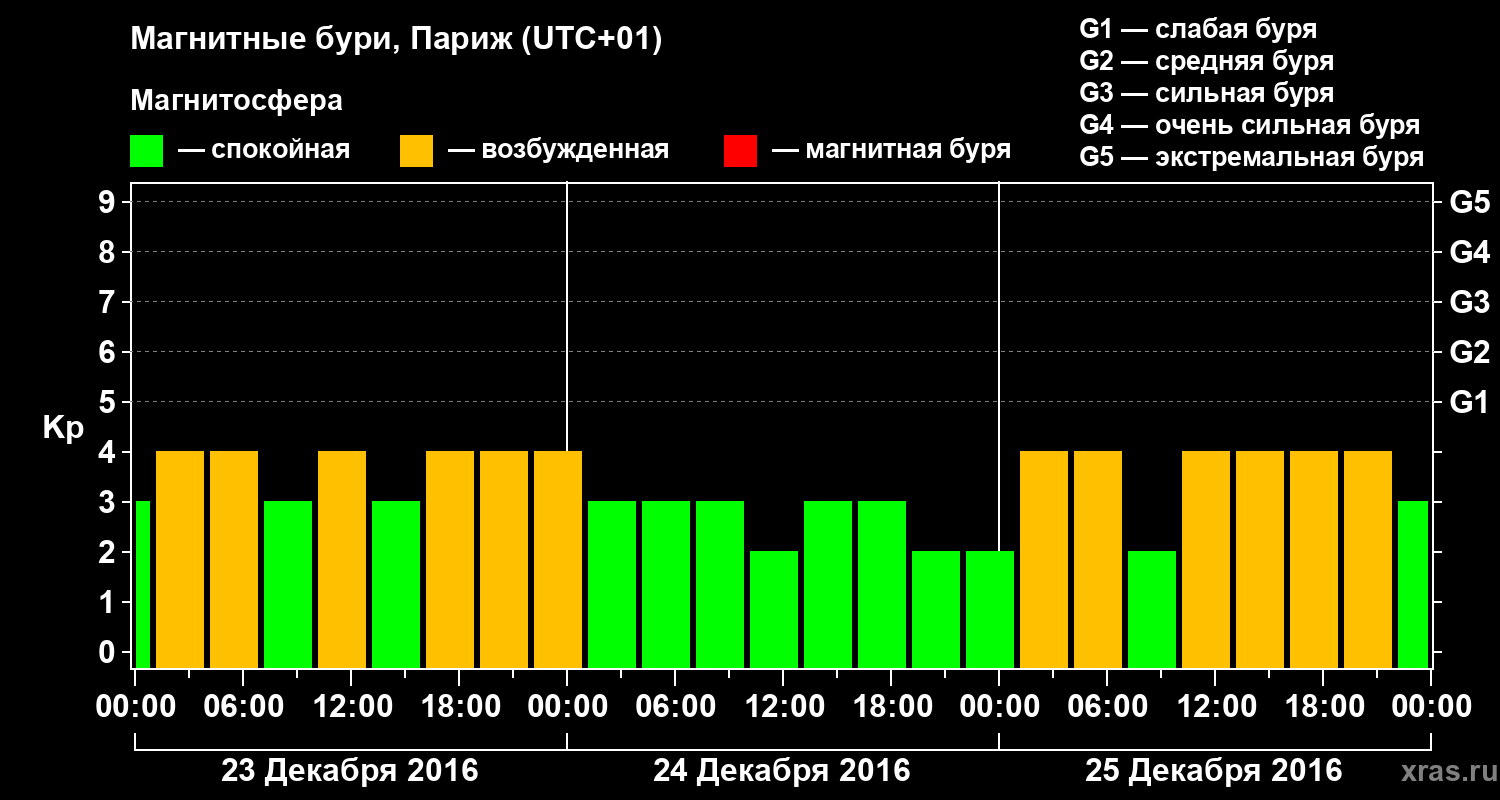1500x800 pixels.
Task: Click the '— спокойная' legend label
Action: (264, 150)
